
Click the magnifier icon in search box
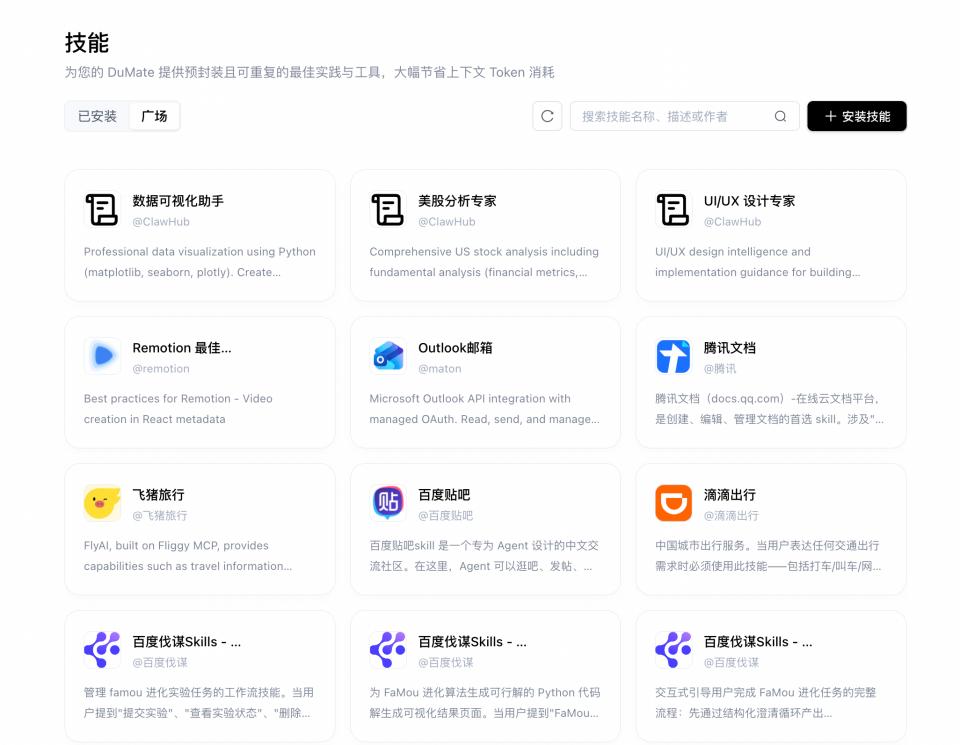click(780, 116)
